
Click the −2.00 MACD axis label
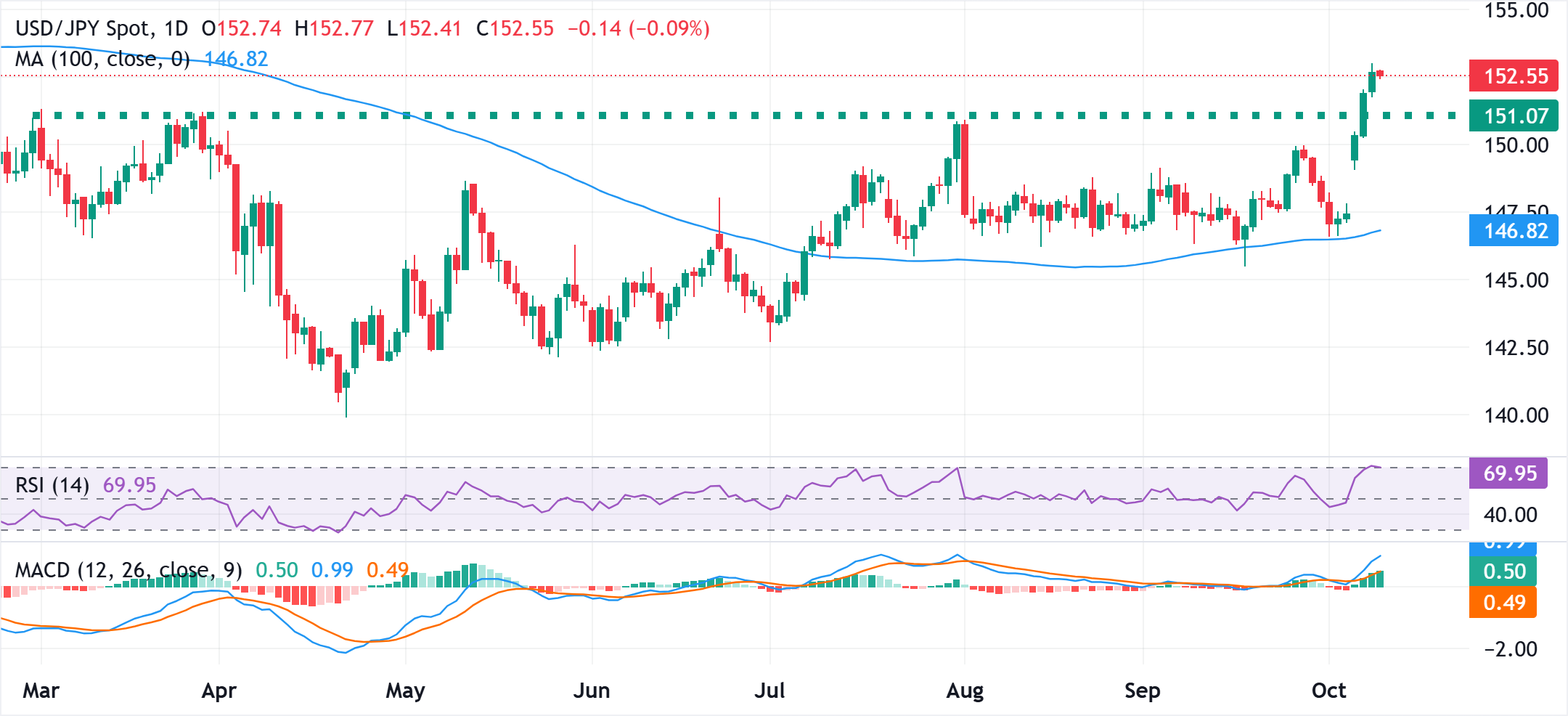[1510, 648]
